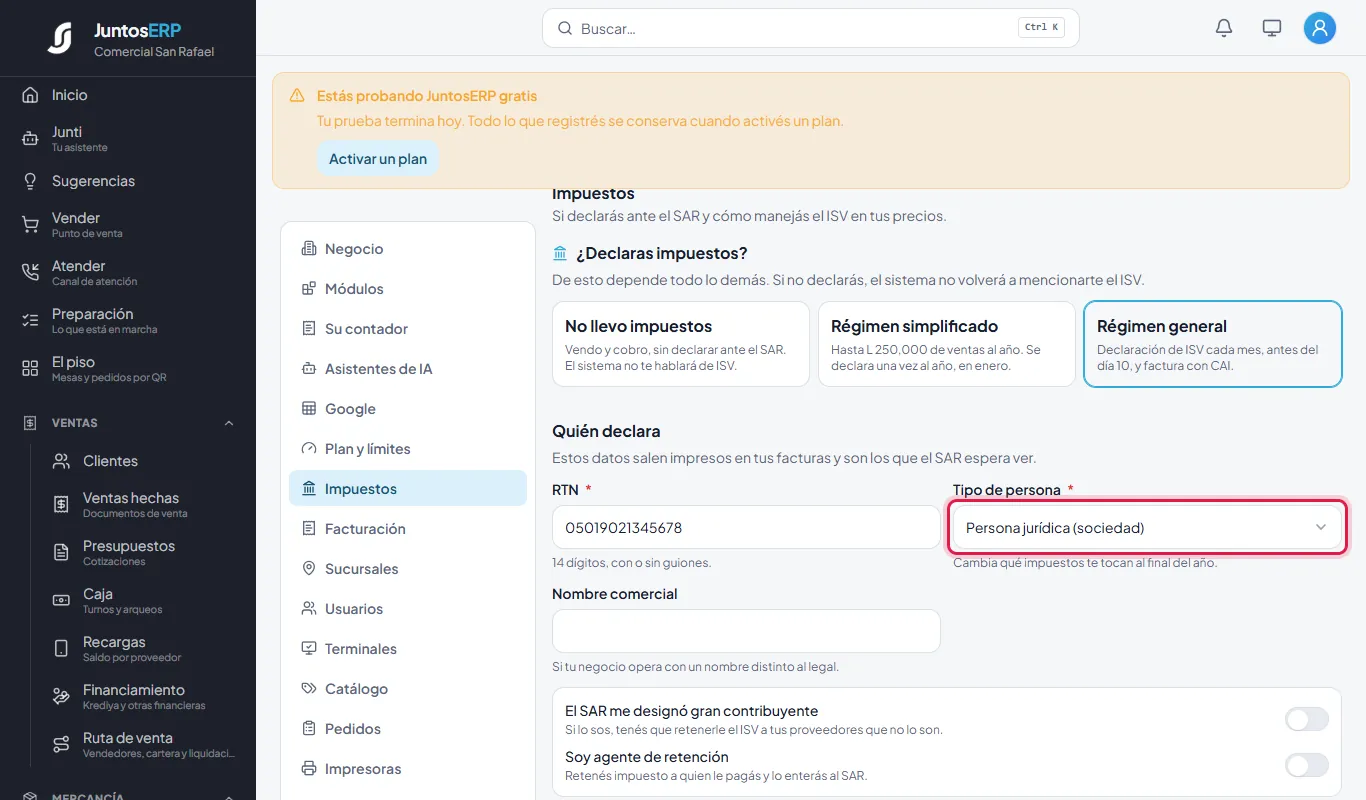This screenshot has height=800, width=1366.
Task: Click the Atender phone icon
Action: [x=30, y=273]
